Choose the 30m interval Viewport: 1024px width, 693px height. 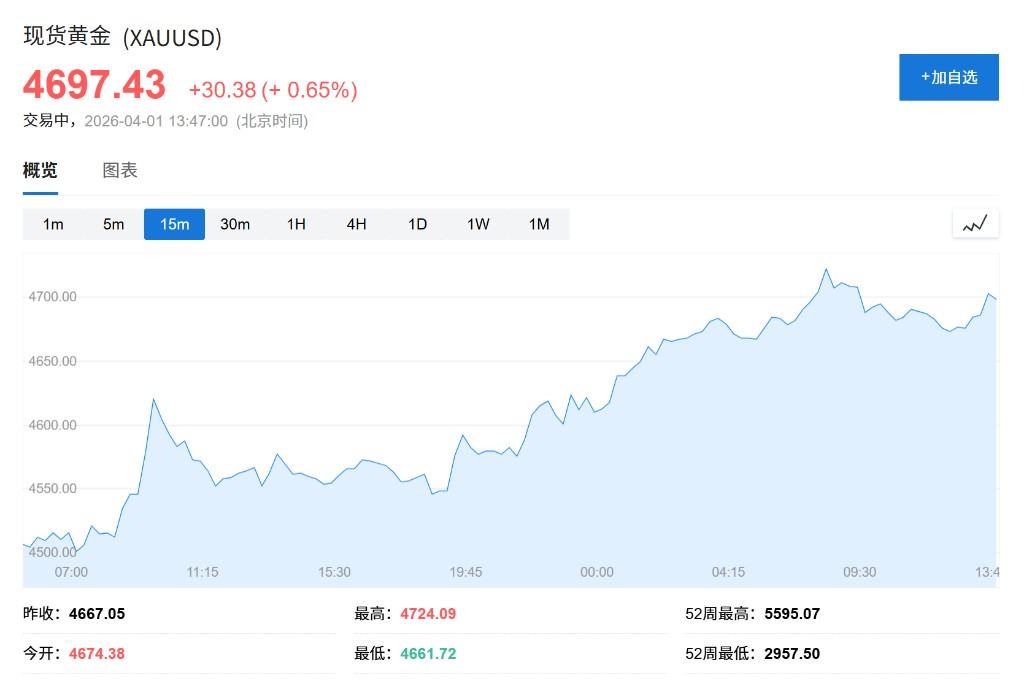235,224
